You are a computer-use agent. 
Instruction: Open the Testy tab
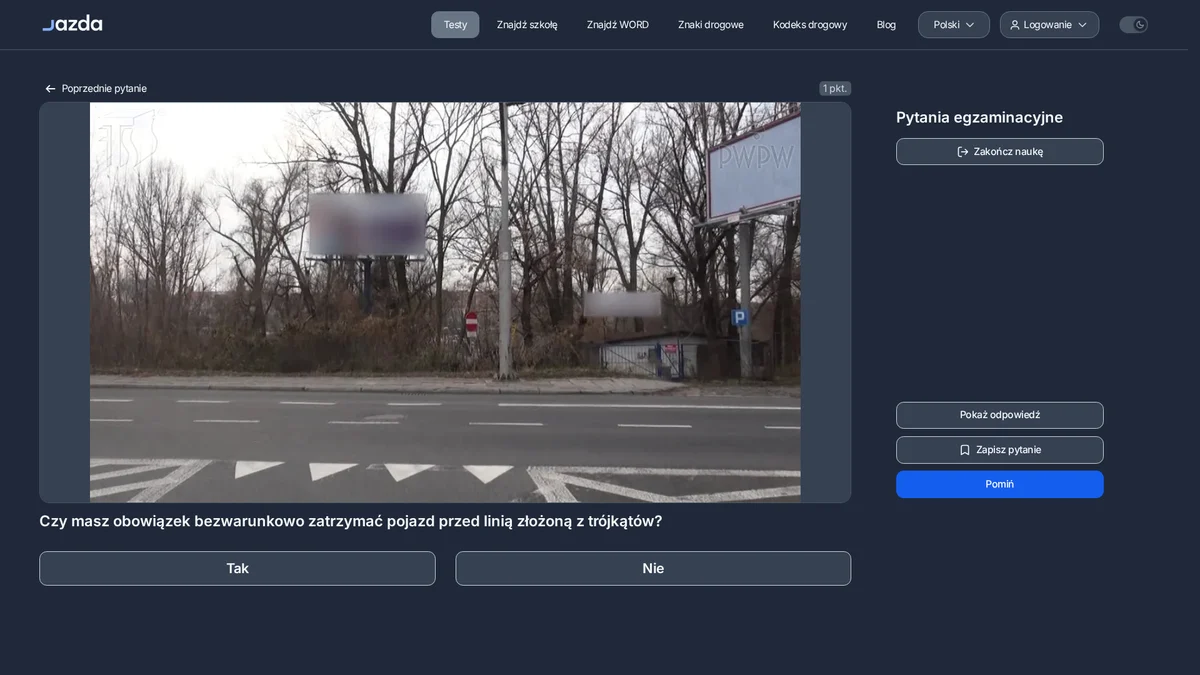(x=455, y=25)
